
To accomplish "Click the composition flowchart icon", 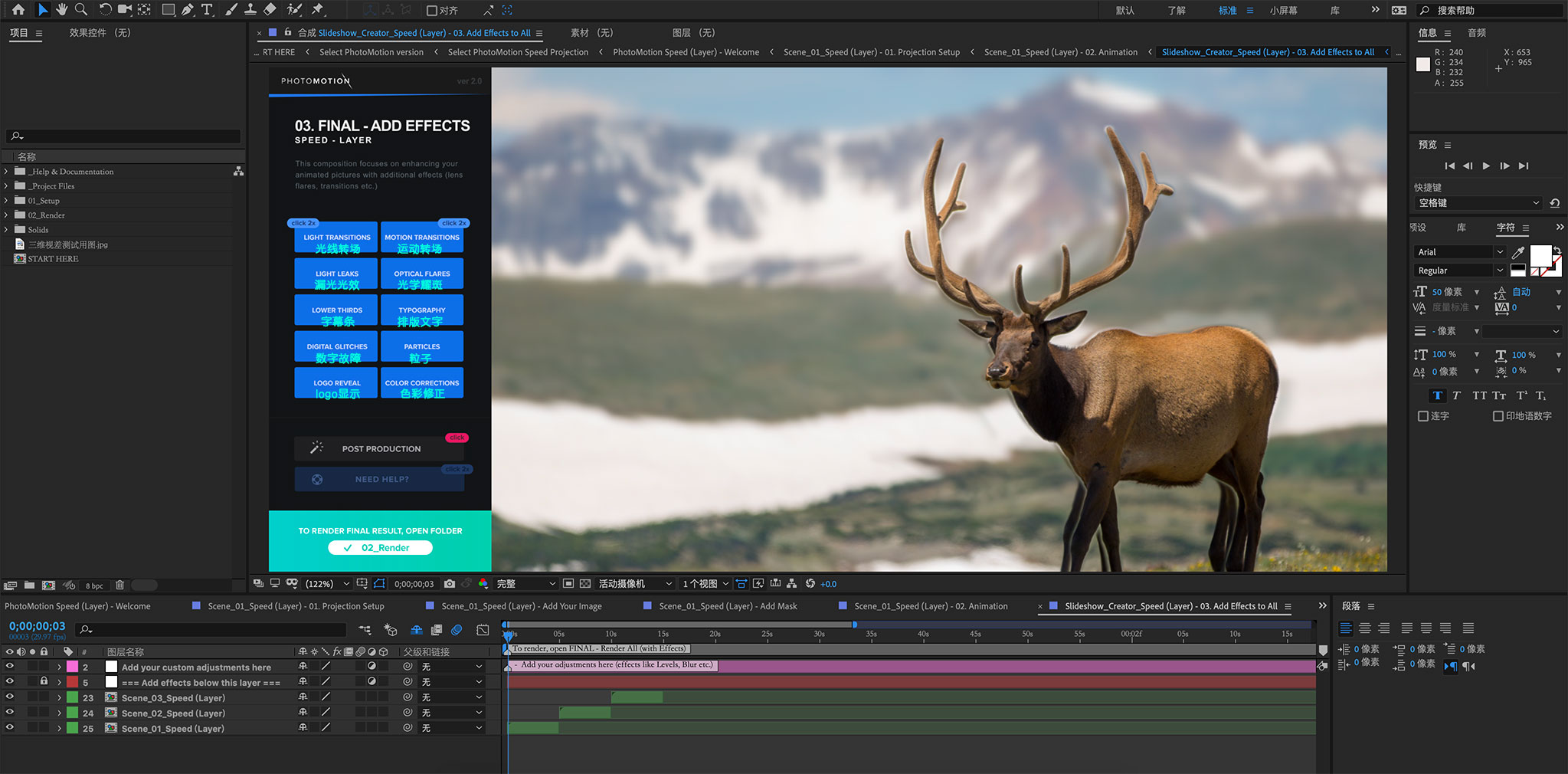I will (792, 584).
